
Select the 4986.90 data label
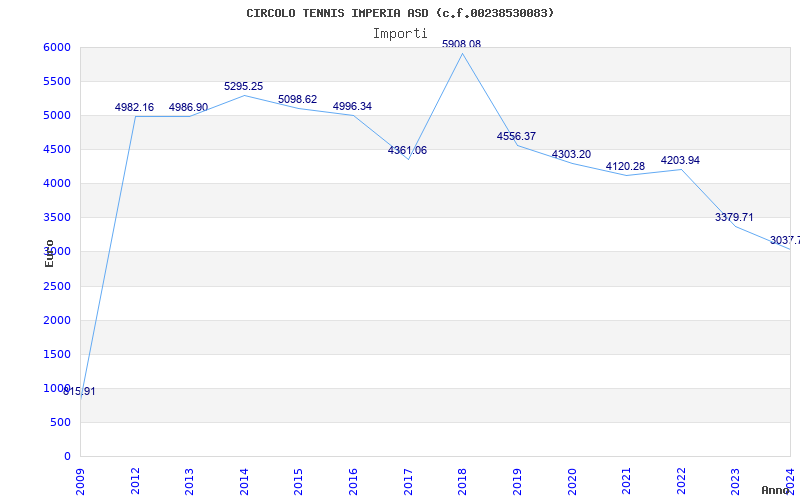188,108
